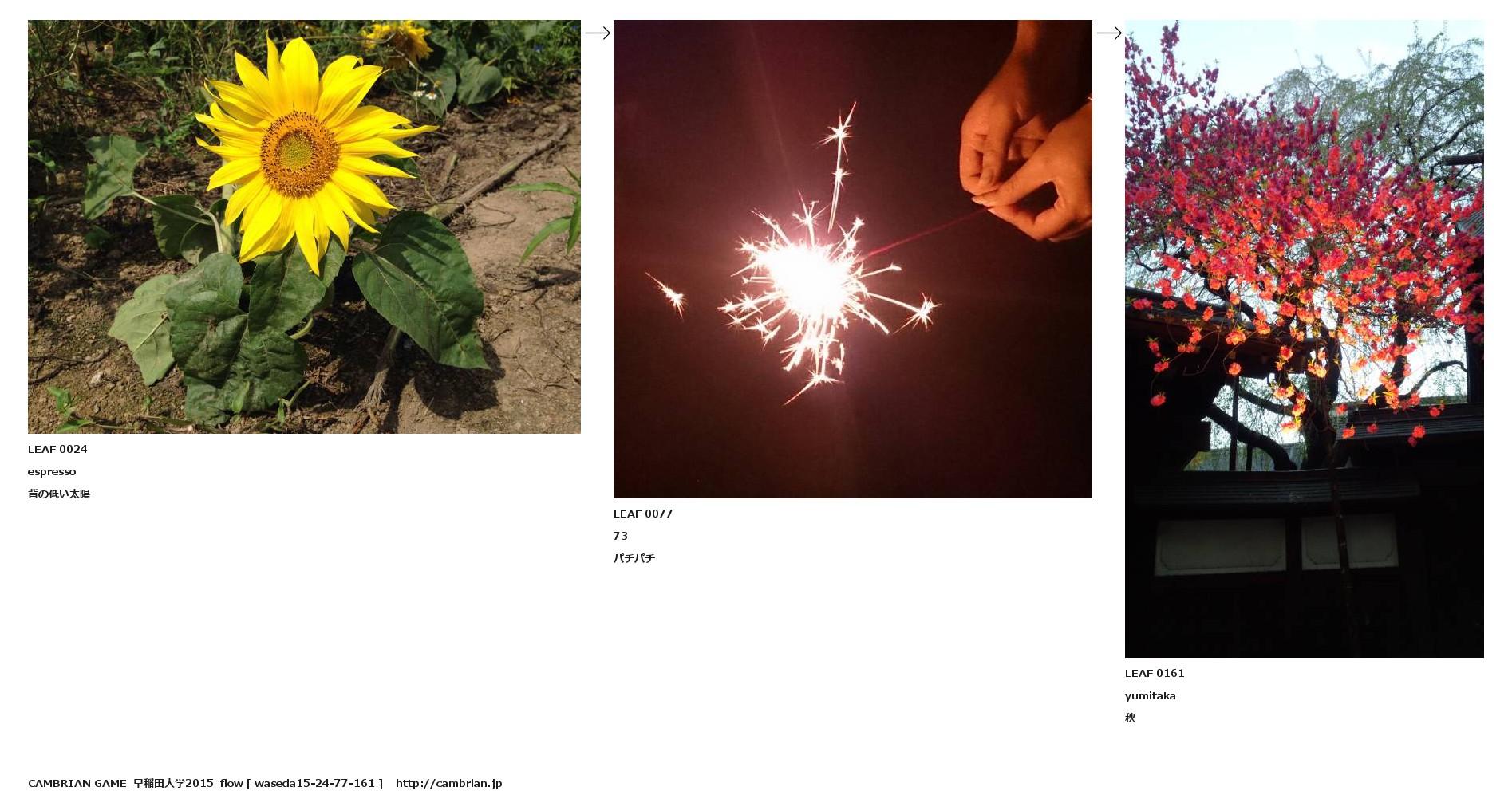Click the author name espresso
Viewport: 1512px width, 803px height.
(x=52, y=472)
